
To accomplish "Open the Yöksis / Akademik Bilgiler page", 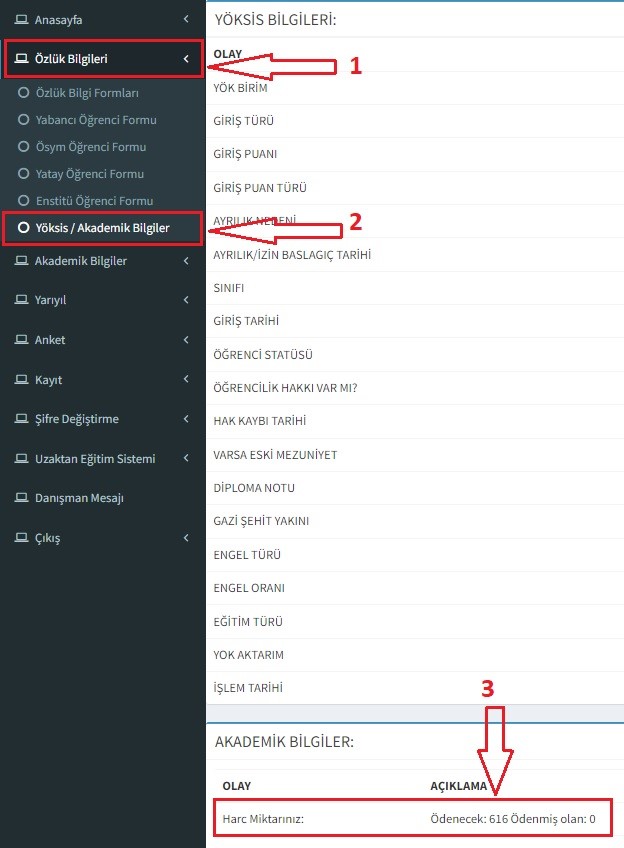I will (x=102, y=228).
